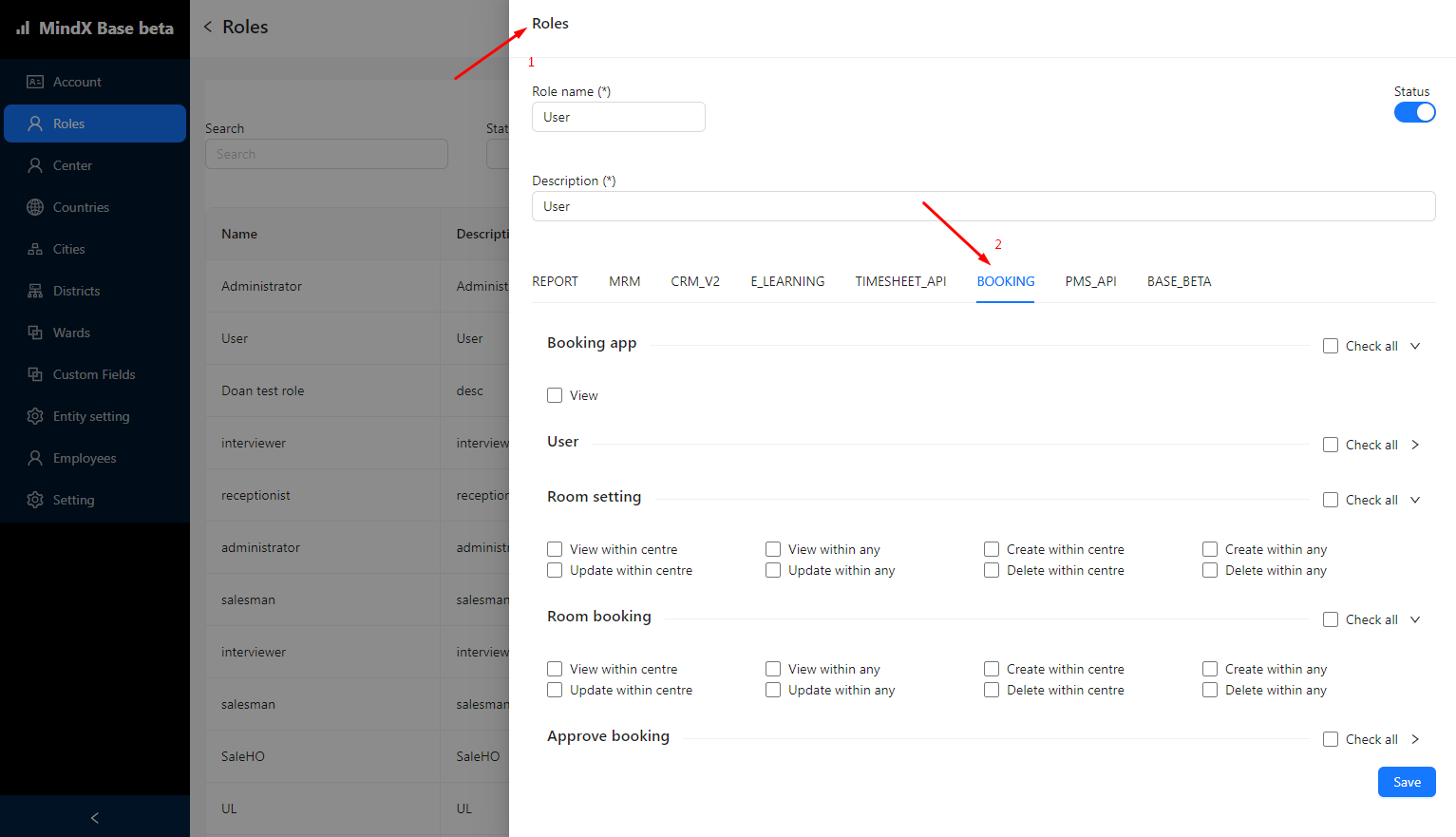
Task: Enable Check all for Room setting
Action: 1331,500
